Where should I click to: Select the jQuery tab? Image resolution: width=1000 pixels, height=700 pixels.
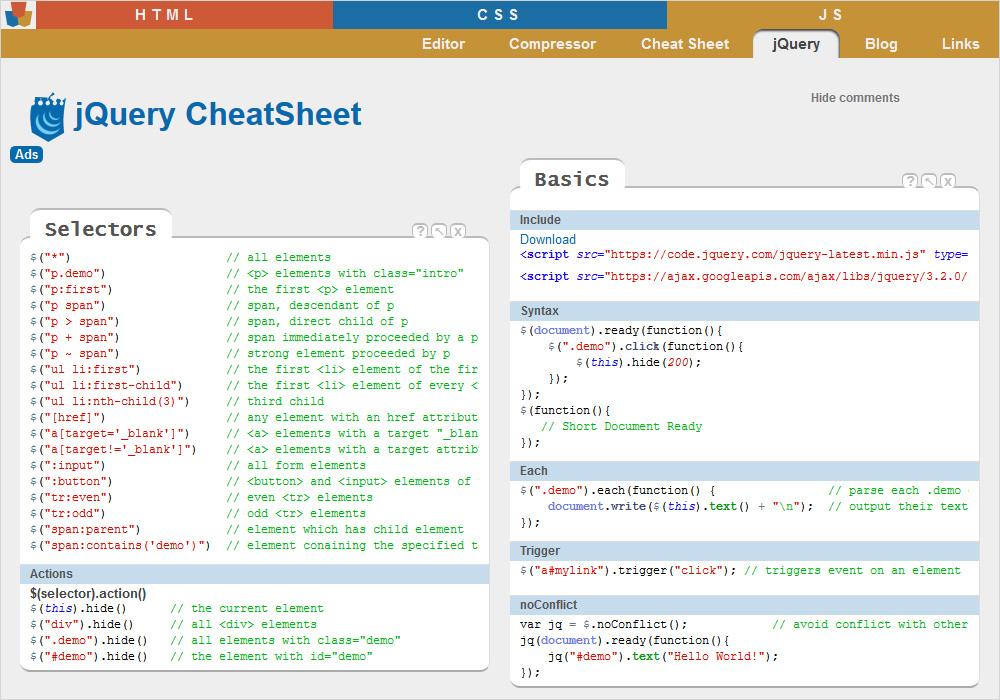coord(796,44)
